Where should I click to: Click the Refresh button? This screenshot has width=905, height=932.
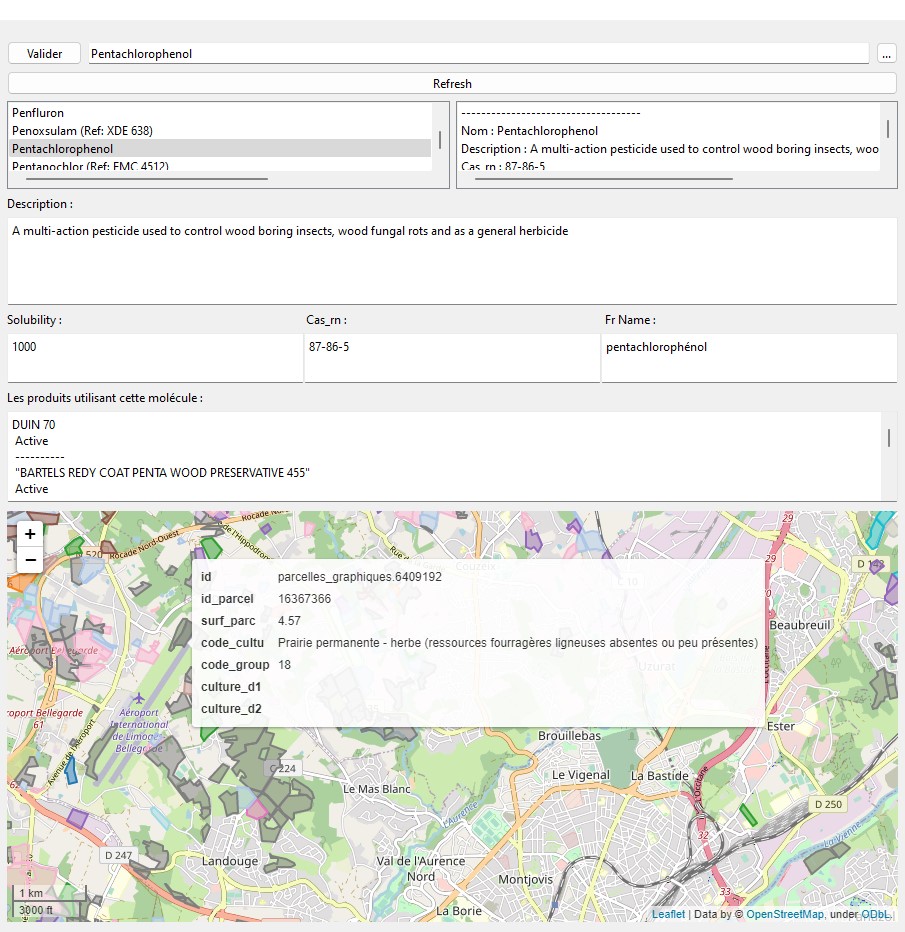pos(452,83)
